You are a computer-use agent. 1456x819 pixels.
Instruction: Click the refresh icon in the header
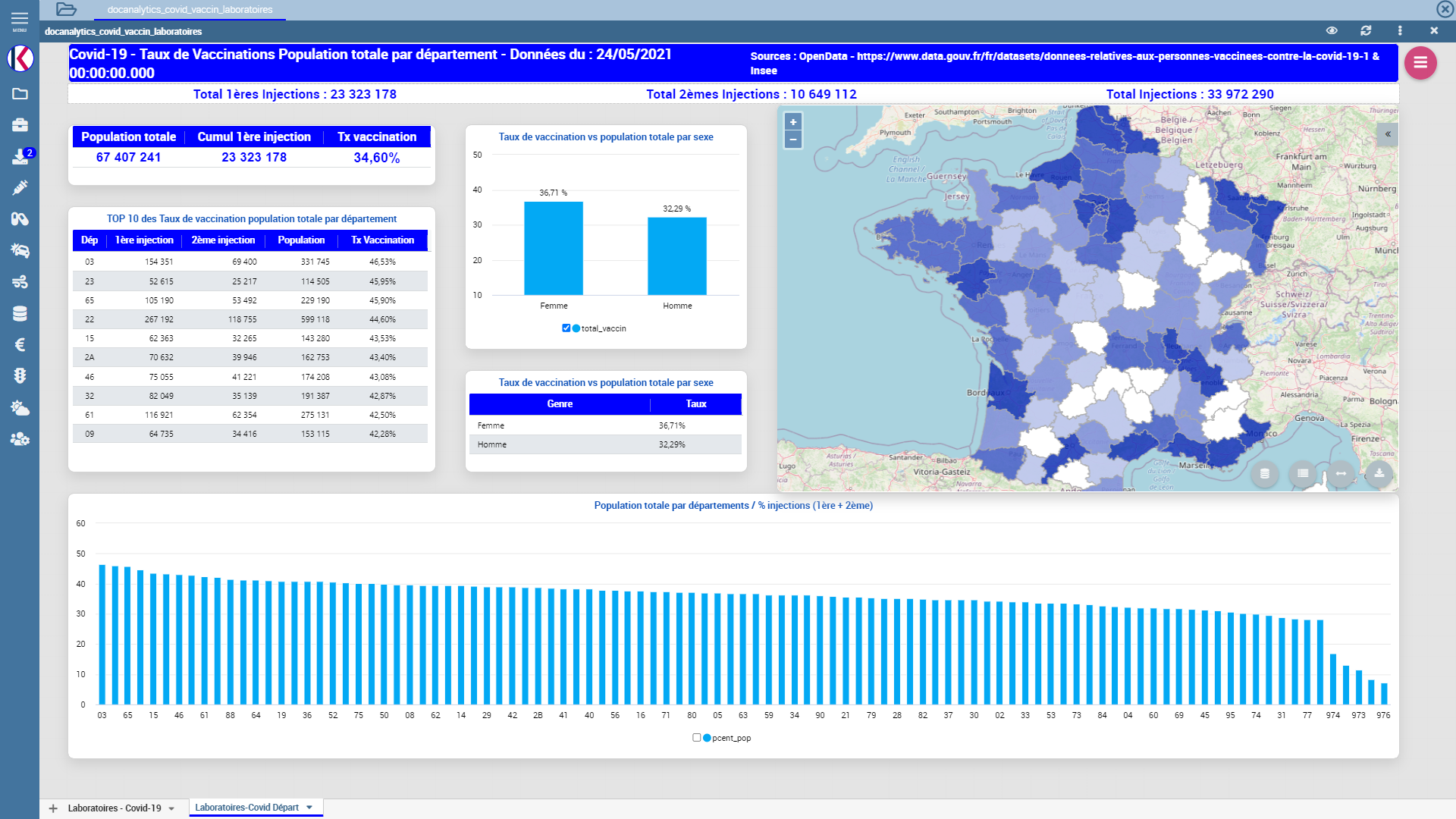pyautogui.click(x=1366, y=30)
